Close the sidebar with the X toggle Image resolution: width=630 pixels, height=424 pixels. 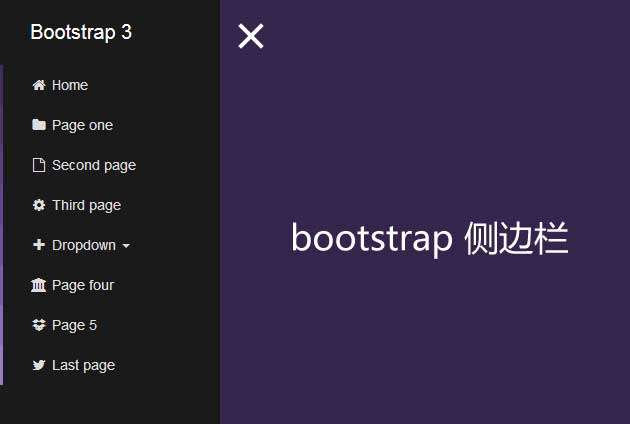250,36
